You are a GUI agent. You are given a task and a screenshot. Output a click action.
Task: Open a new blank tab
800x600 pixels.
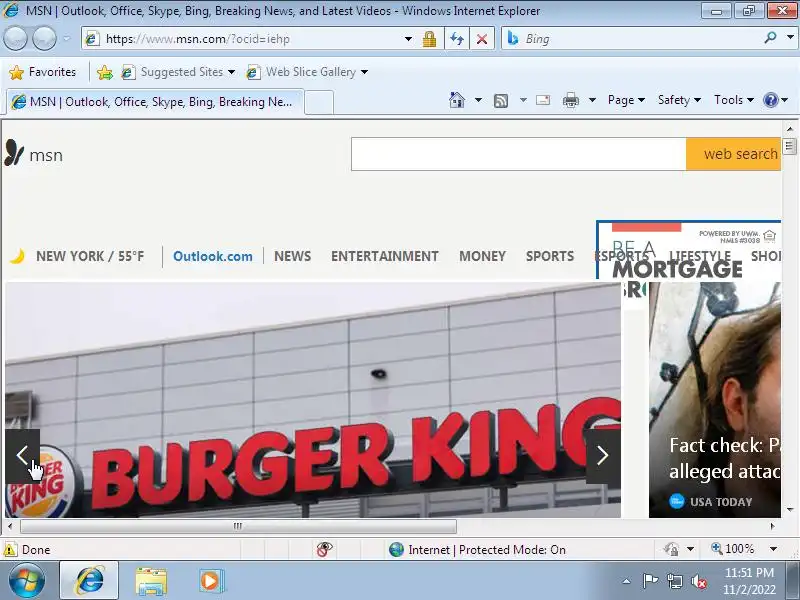click(x=319, y=103)
